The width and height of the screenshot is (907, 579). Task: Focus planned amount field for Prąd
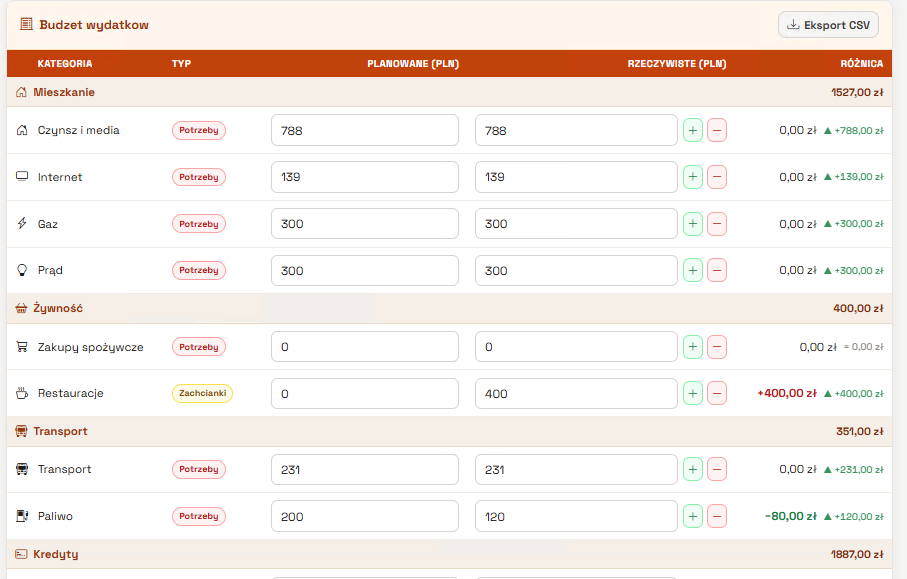tap(365, 271)
